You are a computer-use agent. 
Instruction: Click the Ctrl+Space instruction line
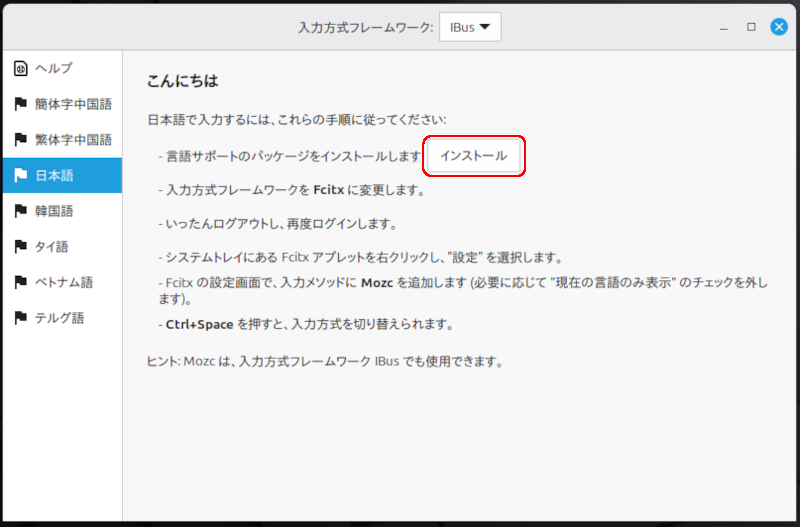pos(306,324)
